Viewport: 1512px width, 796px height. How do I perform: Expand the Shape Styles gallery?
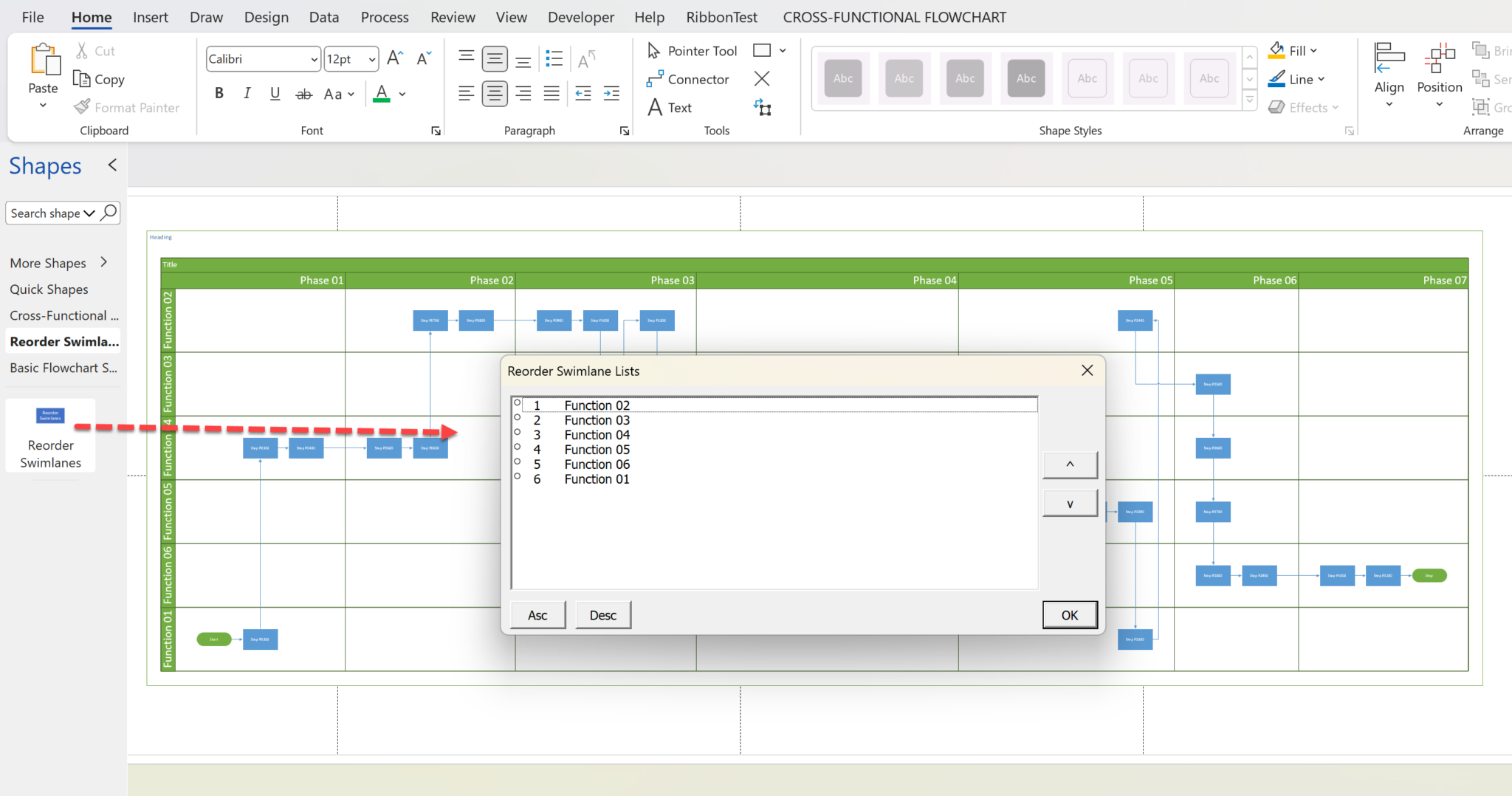point(1249,99)
